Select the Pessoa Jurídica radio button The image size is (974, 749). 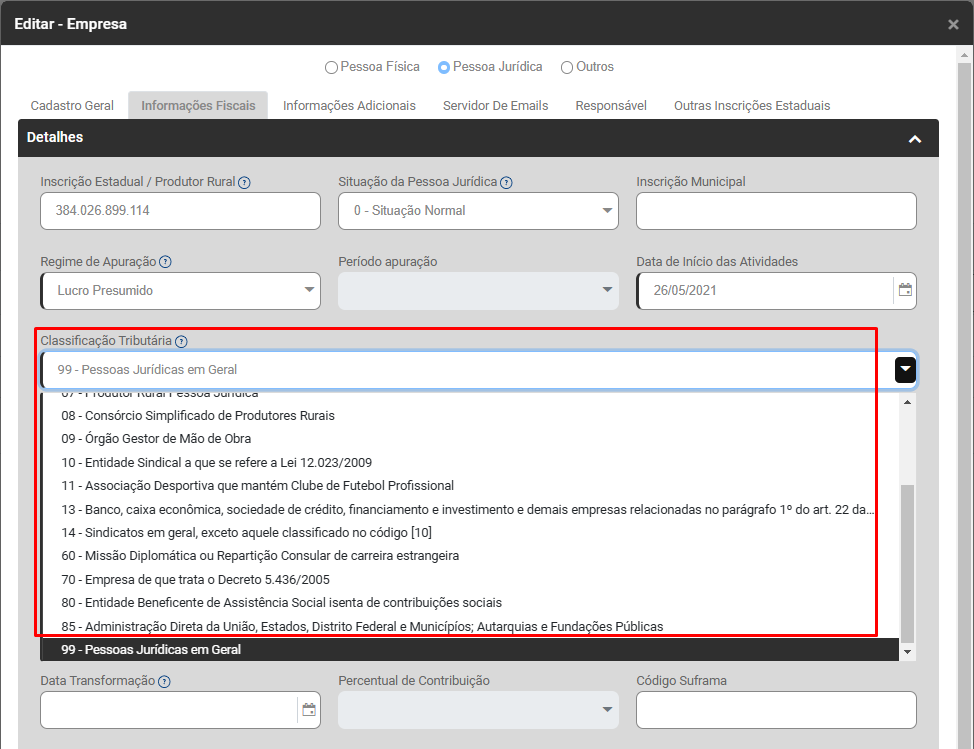click(x=444, y=68)
